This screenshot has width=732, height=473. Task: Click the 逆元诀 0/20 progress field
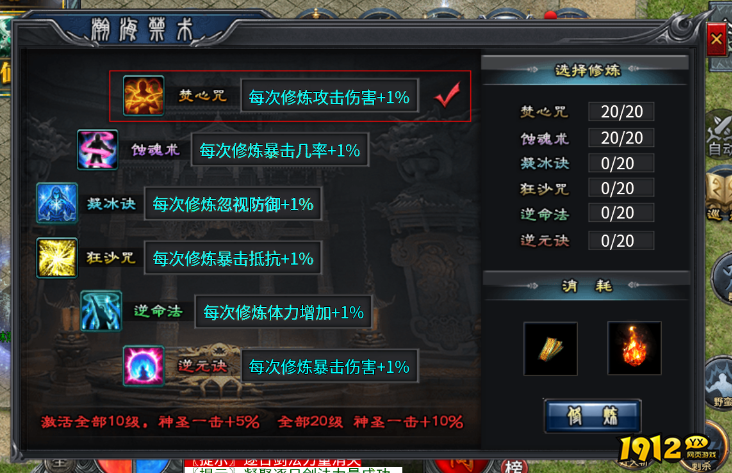621,241
